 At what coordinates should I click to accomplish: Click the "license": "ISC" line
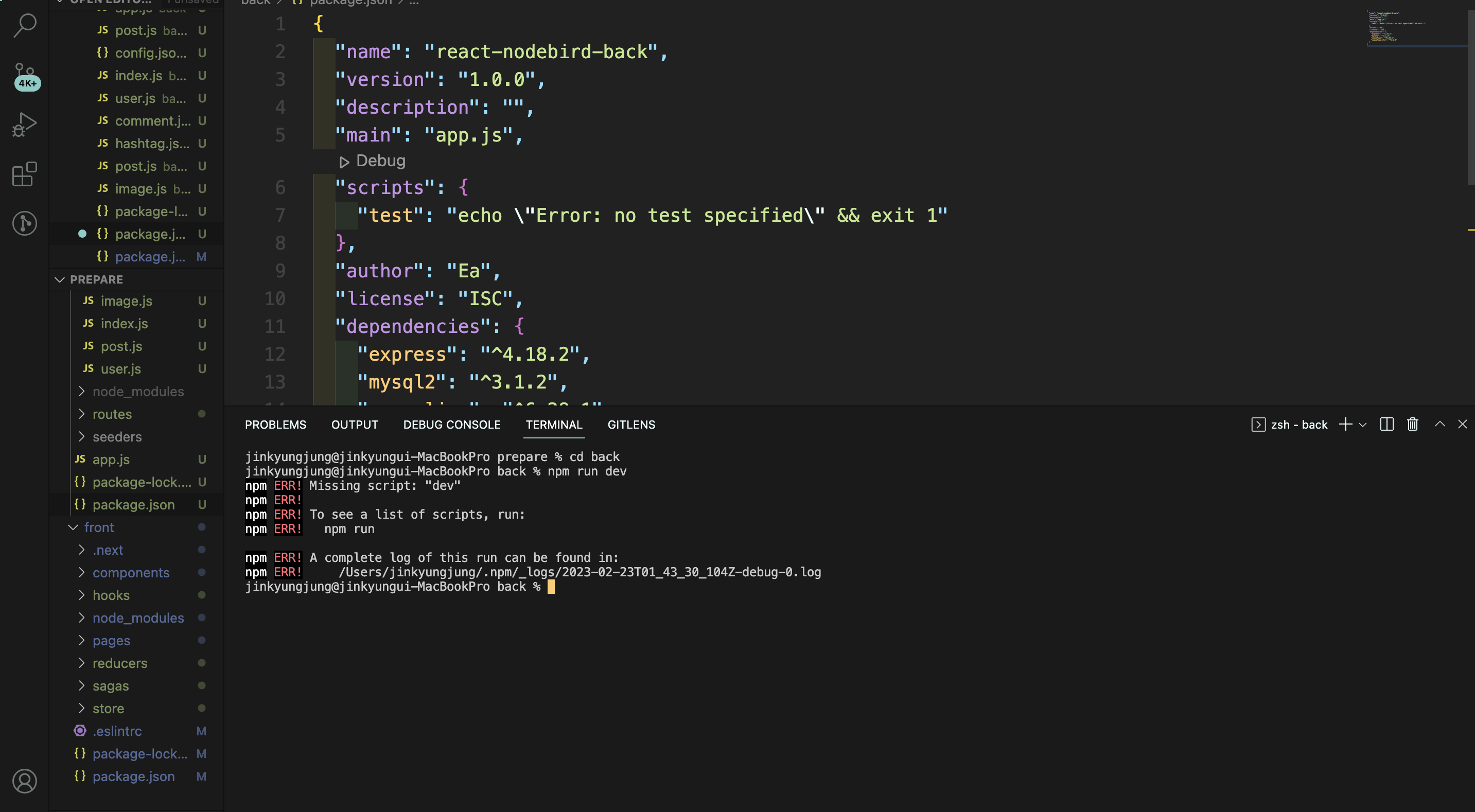point(429,299)
